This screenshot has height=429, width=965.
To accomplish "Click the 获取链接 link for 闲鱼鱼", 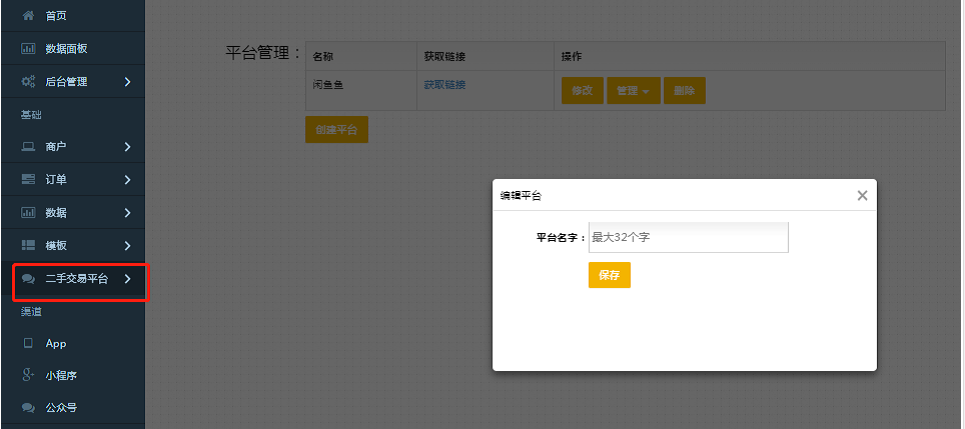I will [444, 85].
